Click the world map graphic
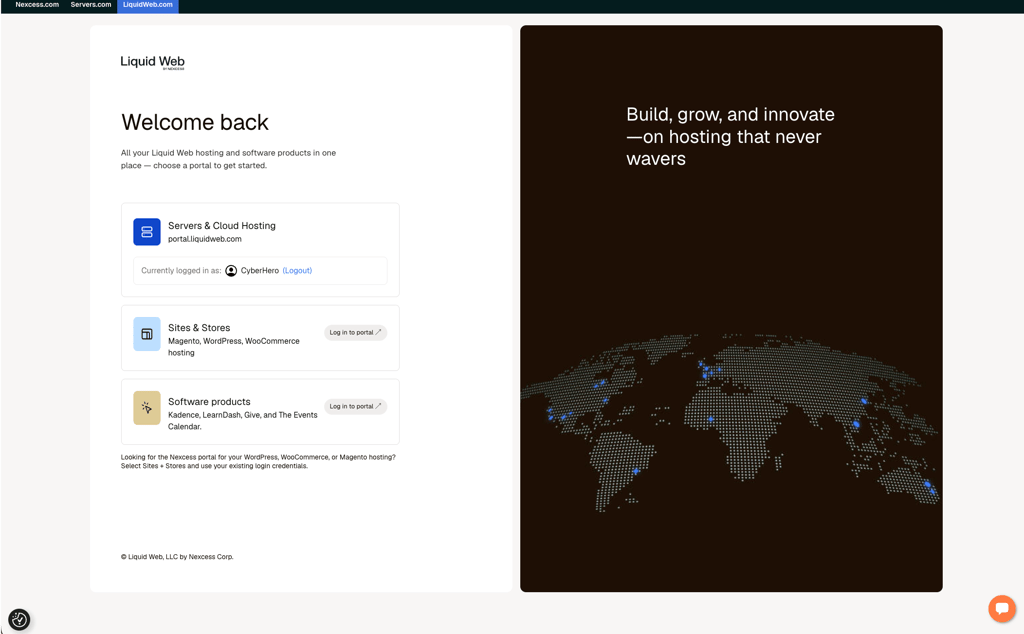 pyautogui.click(x=731, y=421)
